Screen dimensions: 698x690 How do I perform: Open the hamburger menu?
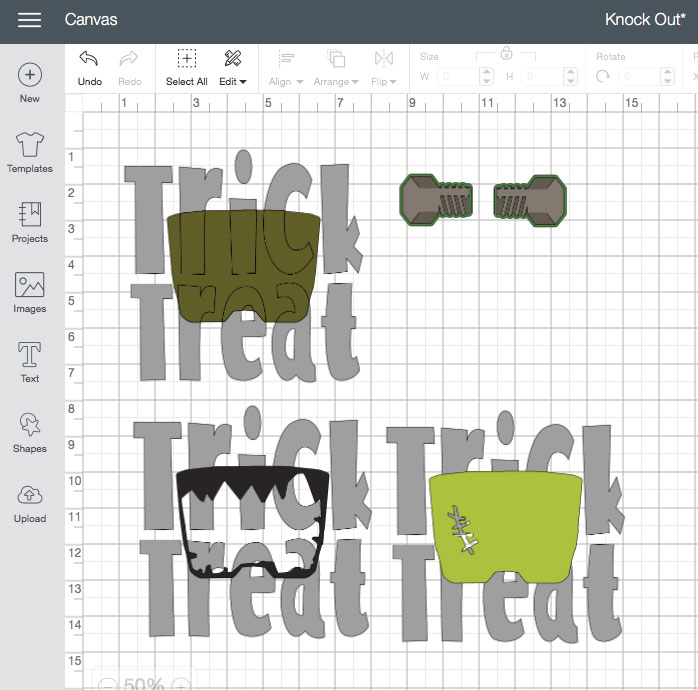(x=29, y=20)
